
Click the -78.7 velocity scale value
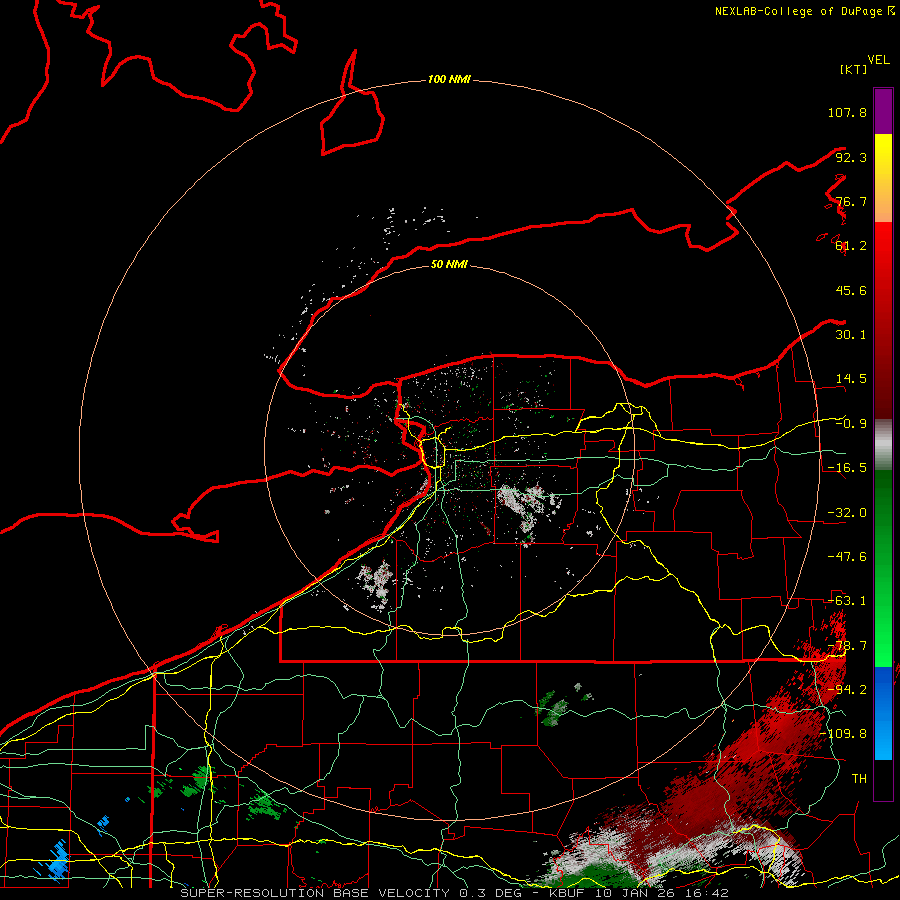pyautogui.click(x=847, y=646)
